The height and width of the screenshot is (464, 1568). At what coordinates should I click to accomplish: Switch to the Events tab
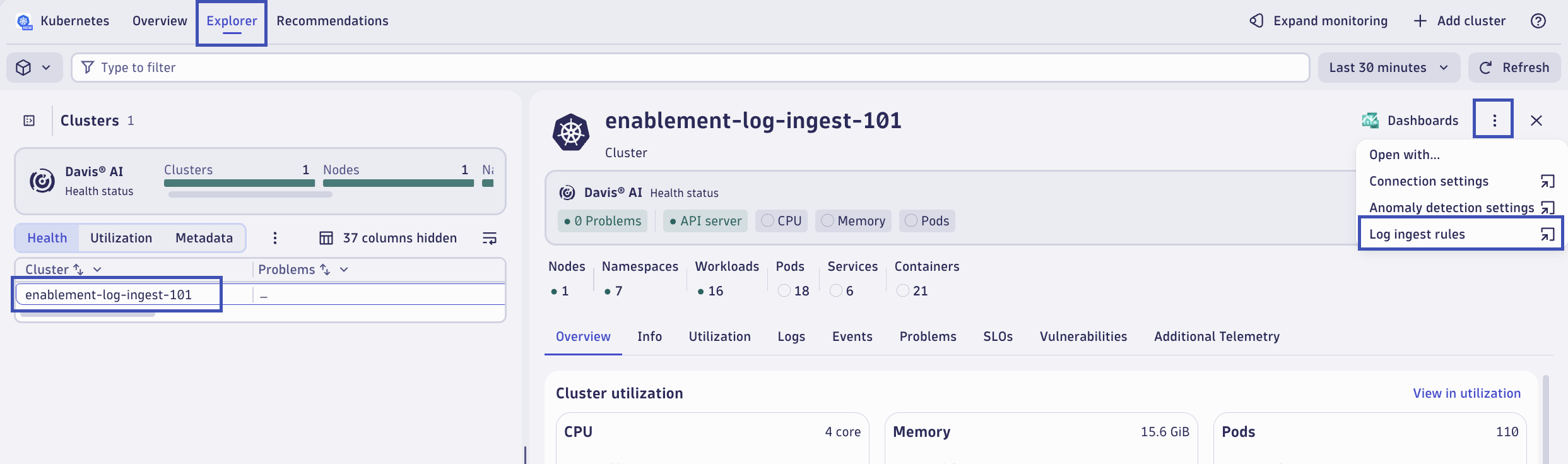click(852, 336)
